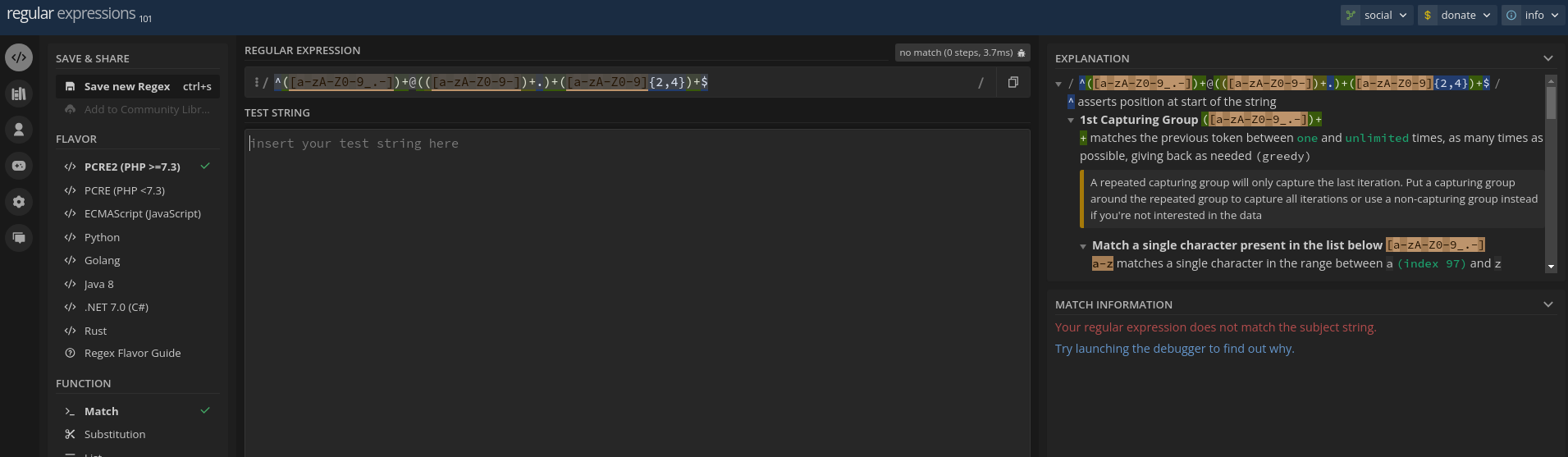
Task: Collapse the Explanation panel chevron
Action: [x=1547, y=58]
